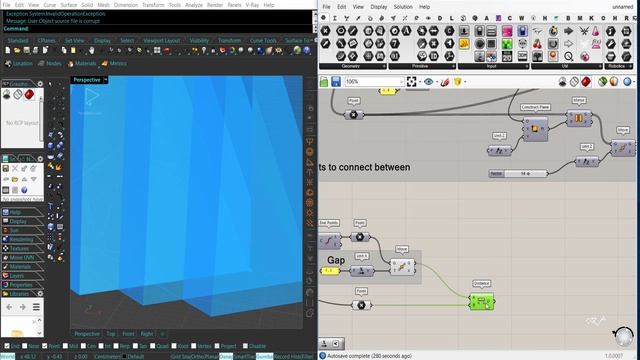Click the light bulb icon in Rhino toolbar
The width and height of the screenshot is (640, 360).
click(204, 50)
